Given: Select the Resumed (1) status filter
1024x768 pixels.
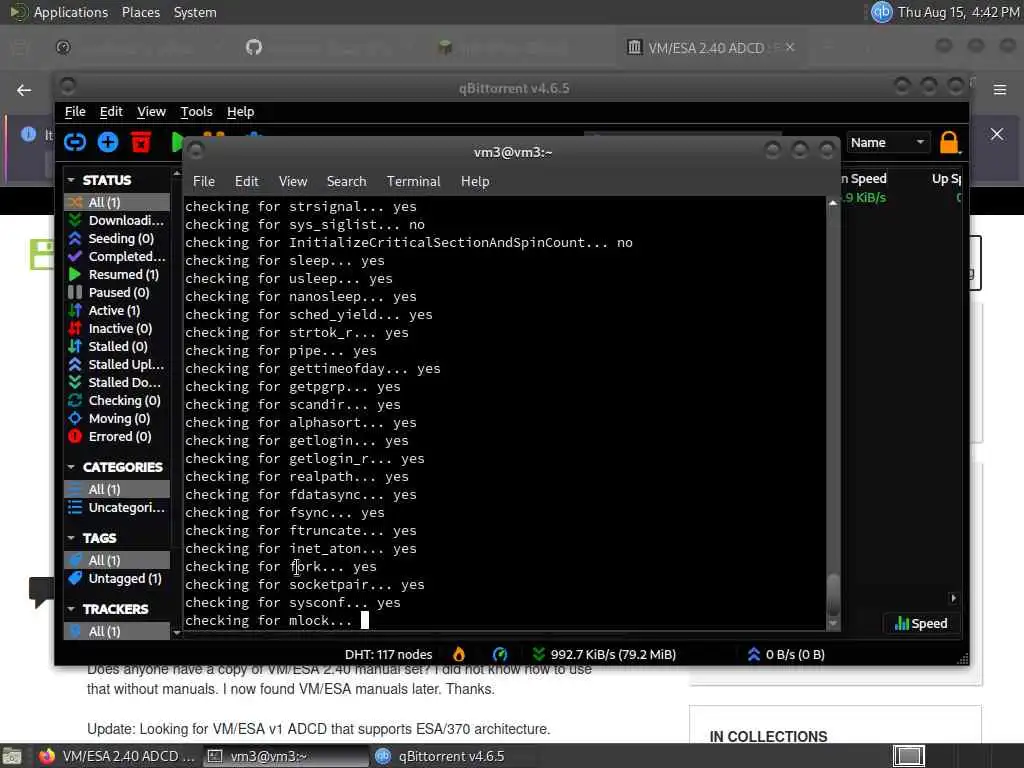Looking at the screenshot, I should click(117, 274).
